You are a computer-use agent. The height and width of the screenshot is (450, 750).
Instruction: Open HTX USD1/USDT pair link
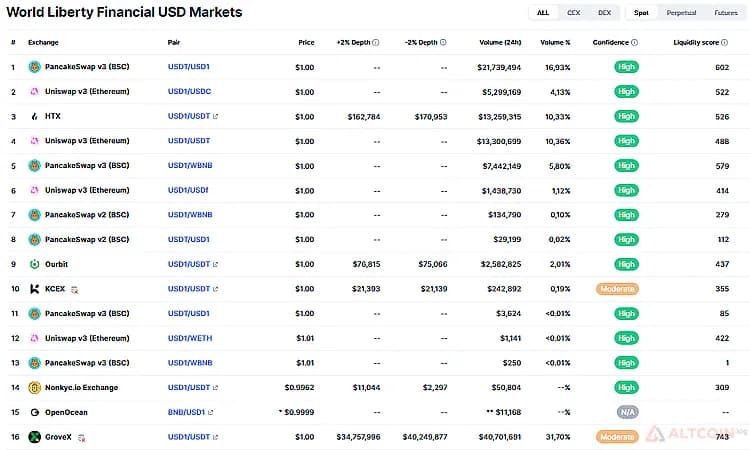point(189,116)
